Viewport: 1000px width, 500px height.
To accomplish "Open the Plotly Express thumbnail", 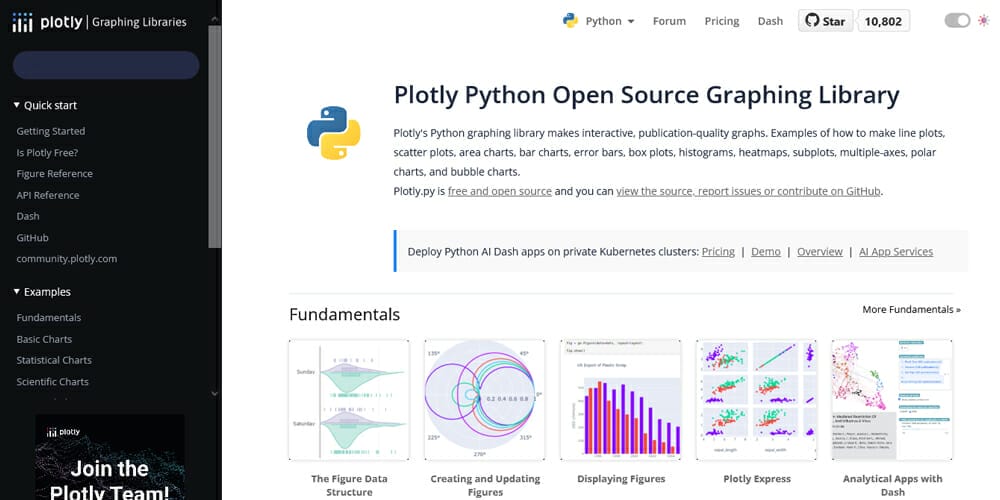I will click(x=756, y=400).
